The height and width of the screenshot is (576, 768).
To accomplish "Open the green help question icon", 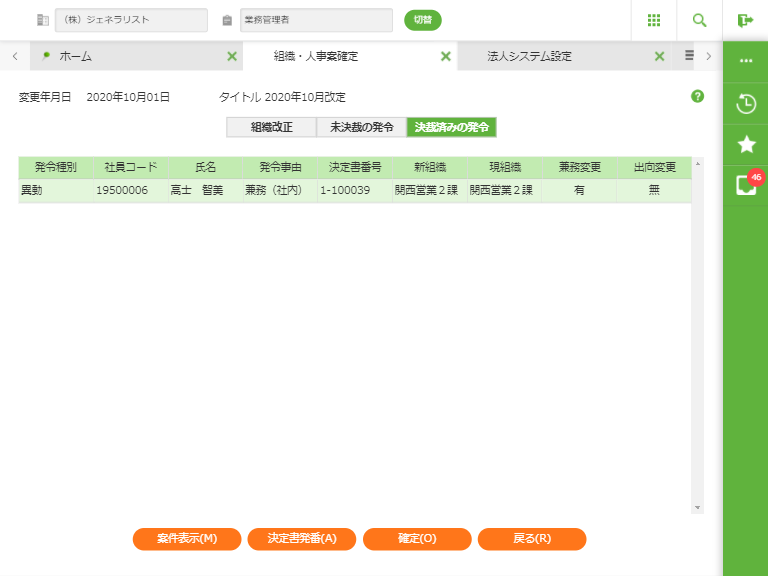I will [697, 97].
